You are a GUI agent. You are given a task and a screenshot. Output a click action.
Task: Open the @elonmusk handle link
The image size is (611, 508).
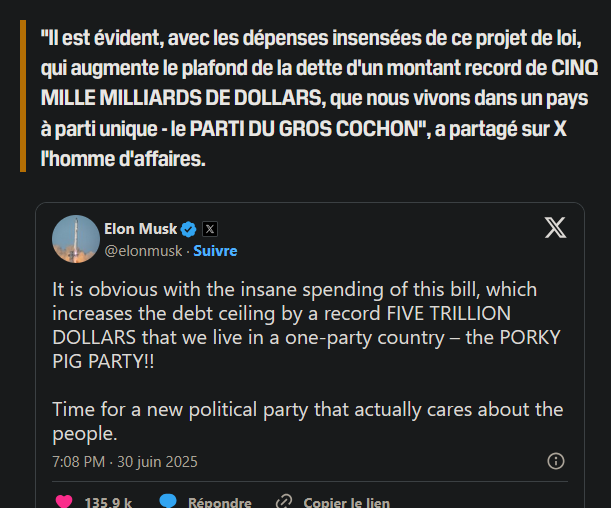click(143, 251)
